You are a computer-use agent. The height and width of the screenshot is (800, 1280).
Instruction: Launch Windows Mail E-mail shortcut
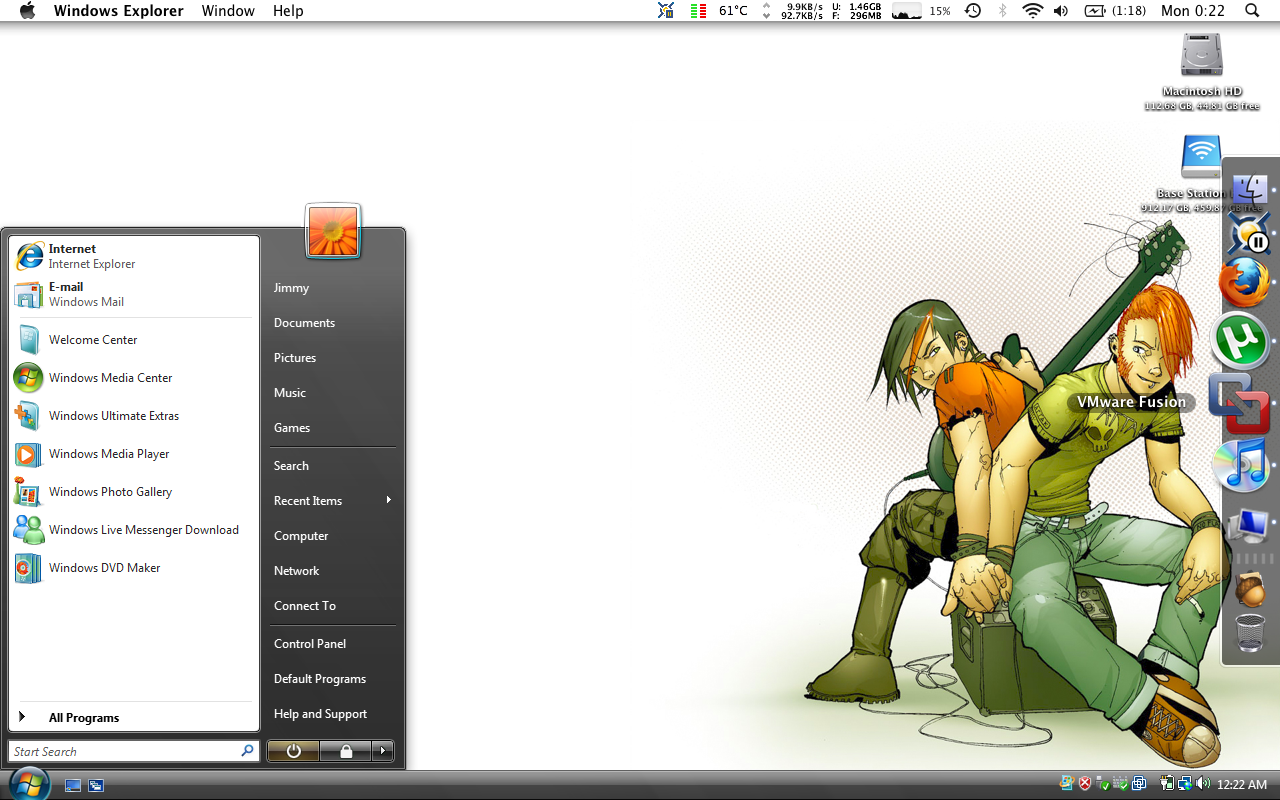[x=134, y=294]
